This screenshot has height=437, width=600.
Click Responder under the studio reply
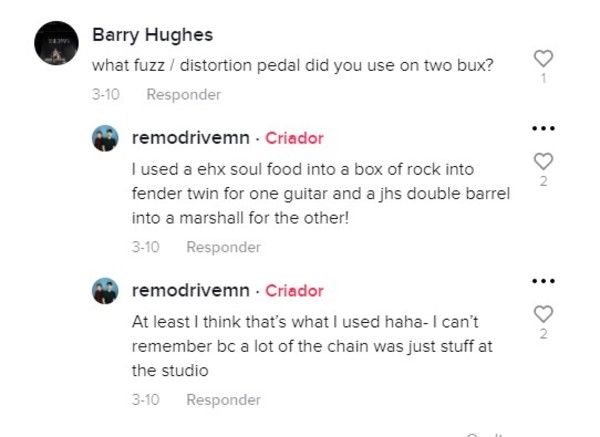(223, 400)
